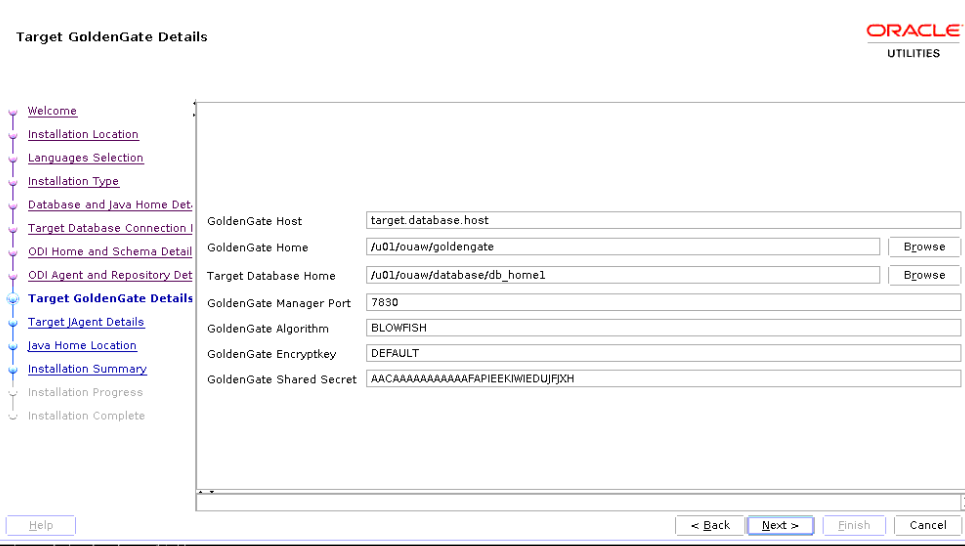Go to Target JAgent Details step
Viewport: 965px width, 546px height.
click(86, 322)
